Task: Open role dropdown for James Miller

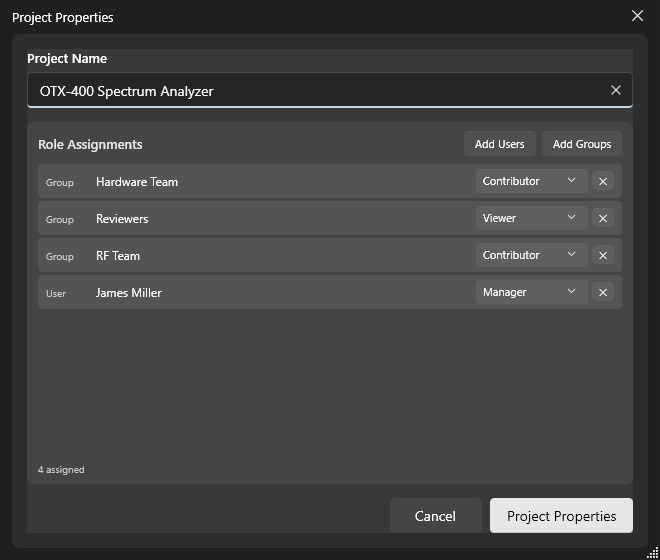Action: click(x=532, y=292)
